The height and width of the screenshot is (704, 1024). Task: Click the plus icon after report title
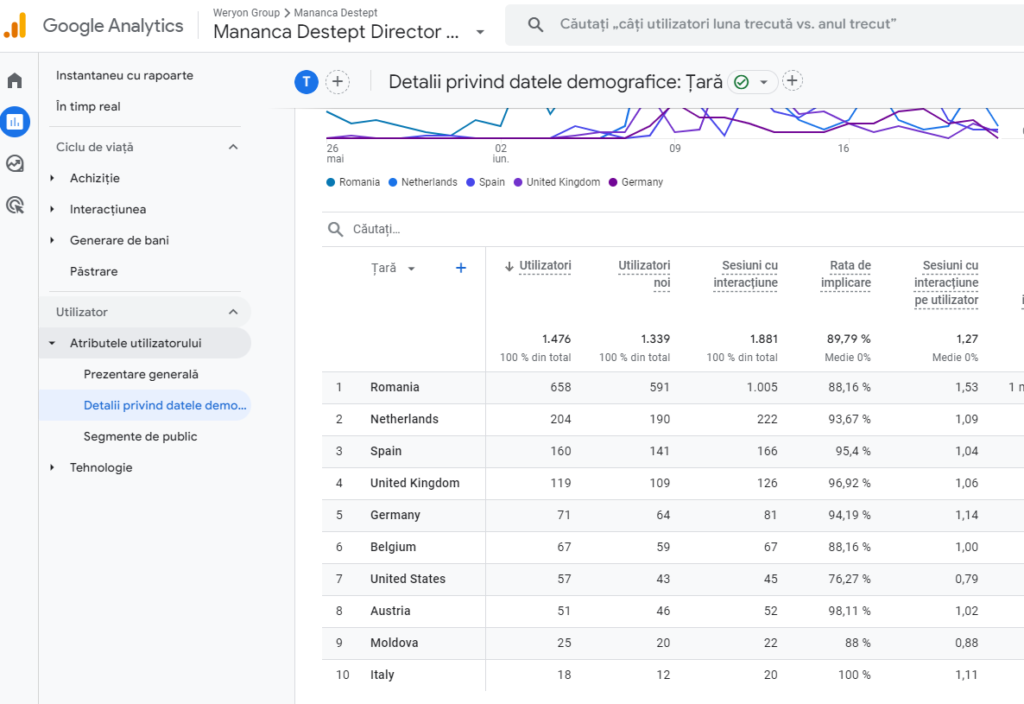(x=792, y=81)
